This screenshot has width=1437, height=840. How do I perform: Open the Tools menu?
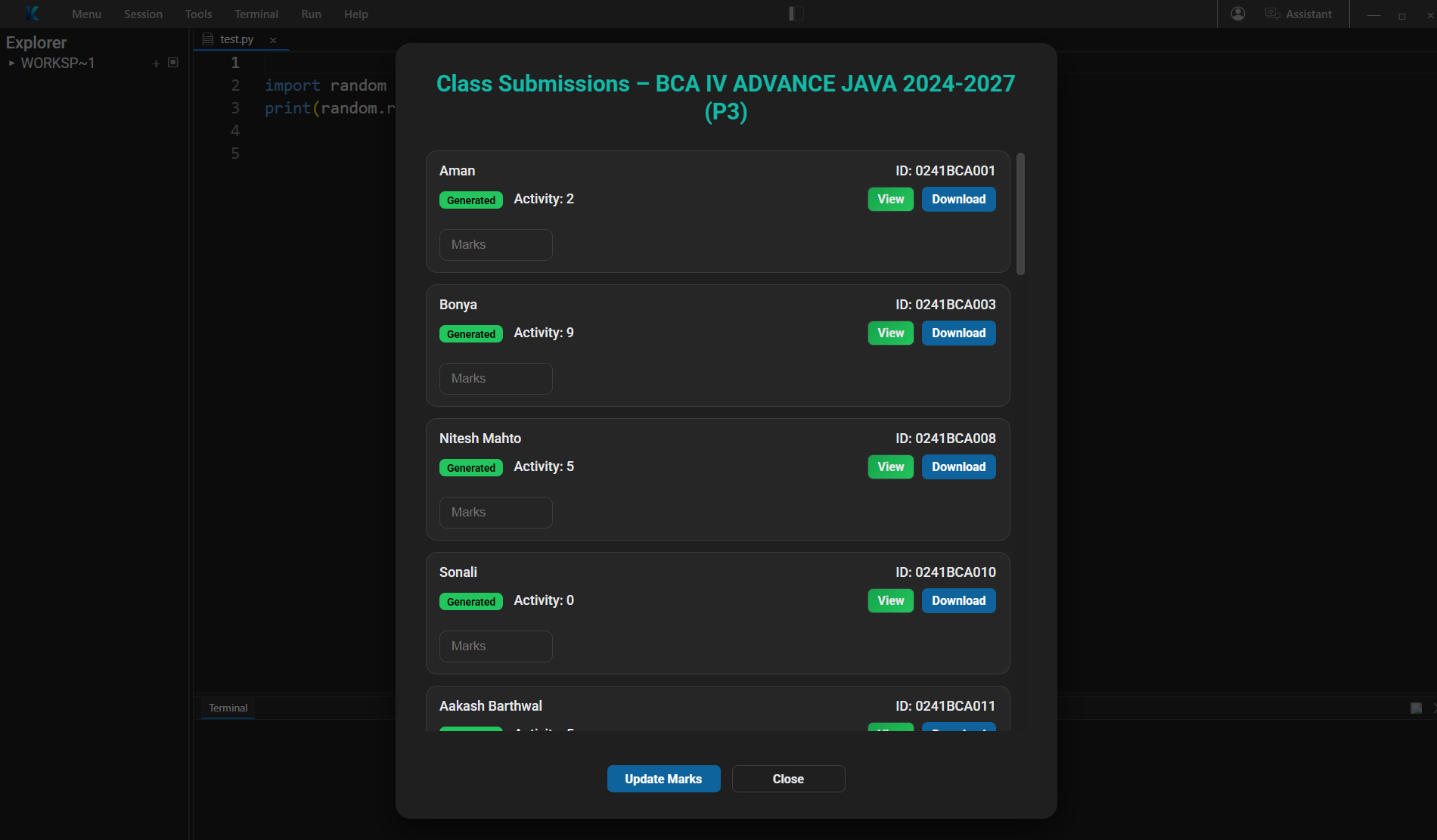[198, 14]
